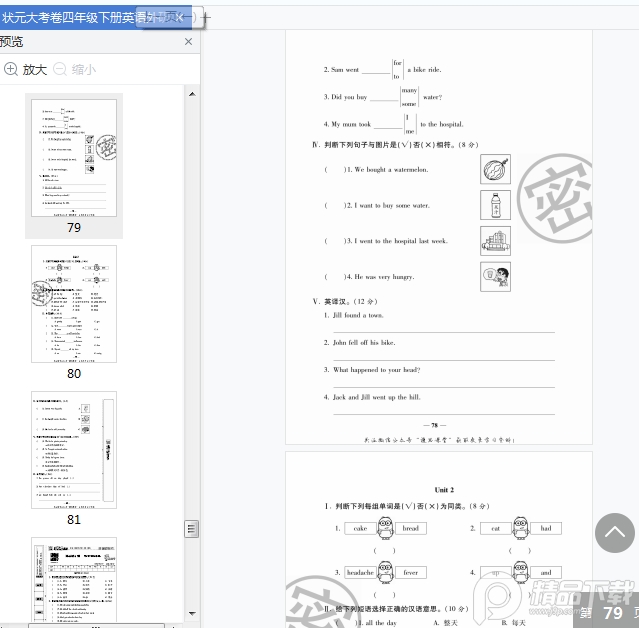Click 'What happened to your head?' text
Viewport: 639px width, 628px height.
pos(376,370)
